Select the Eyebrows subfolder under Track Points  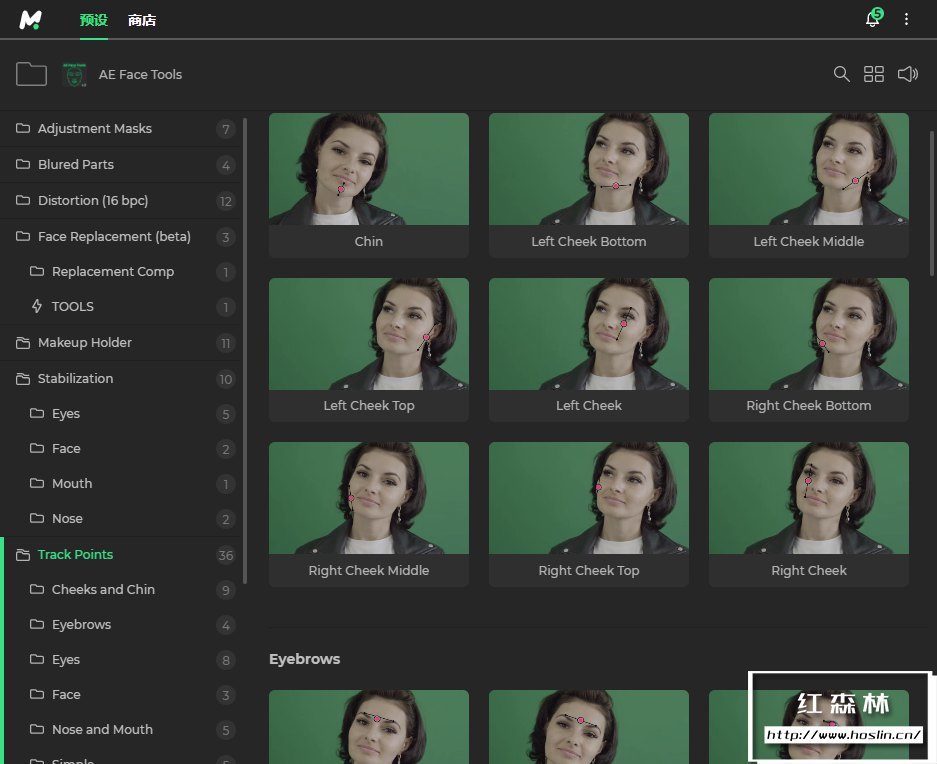[x=81, y=625]
